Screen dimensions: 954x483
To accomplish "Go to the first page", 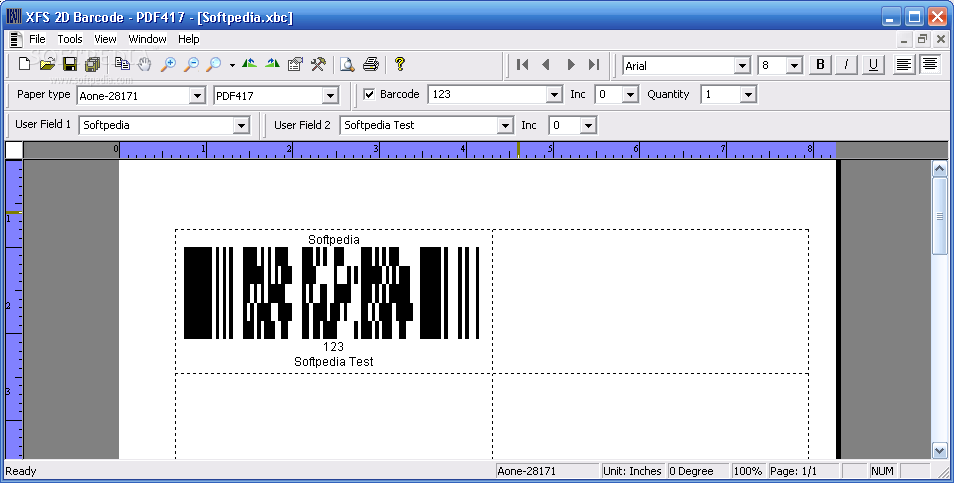I will pyautogui.click(x=522, y=64).
